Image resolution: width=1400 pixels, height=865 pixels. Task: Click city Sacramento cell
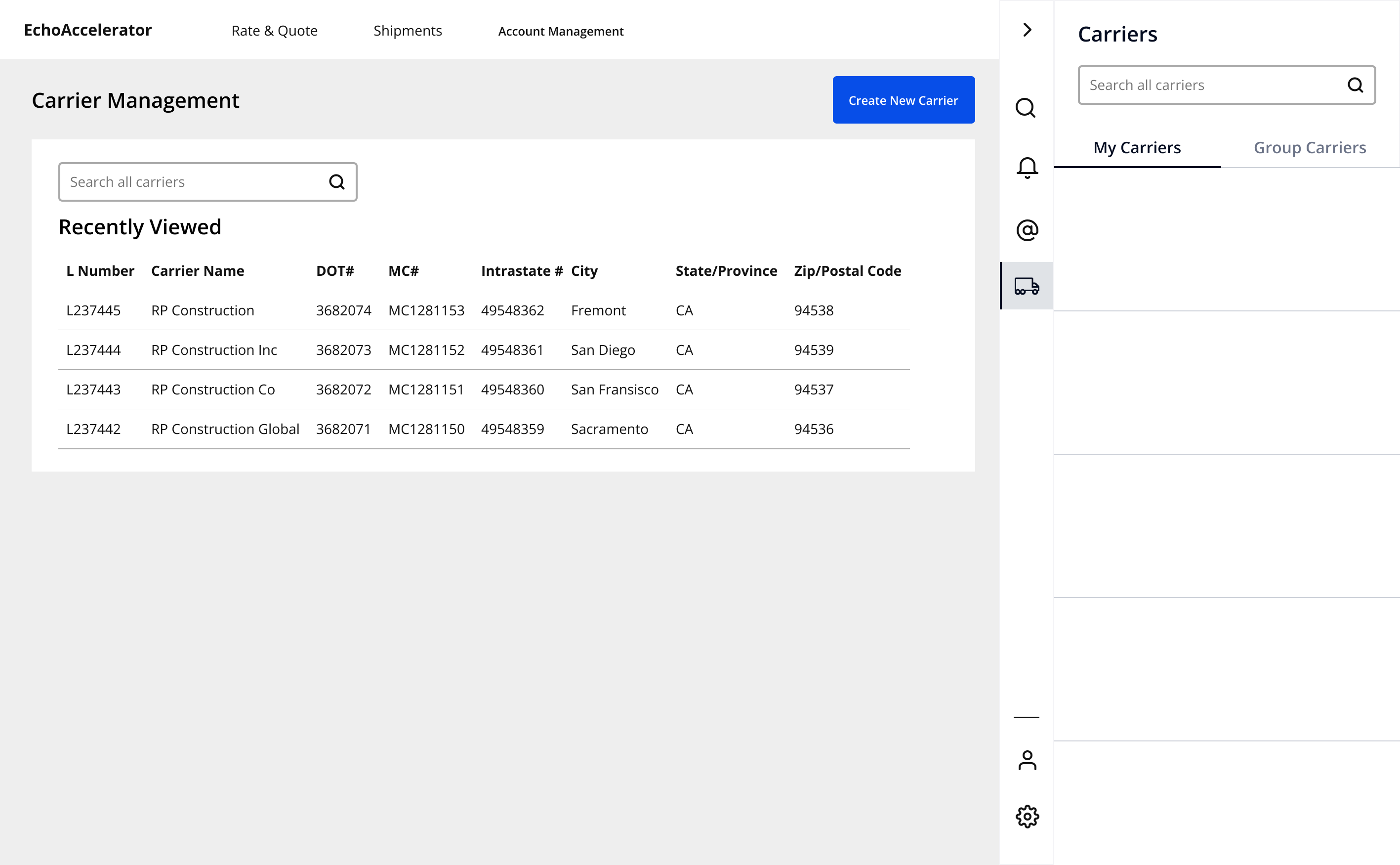point(610,429)
